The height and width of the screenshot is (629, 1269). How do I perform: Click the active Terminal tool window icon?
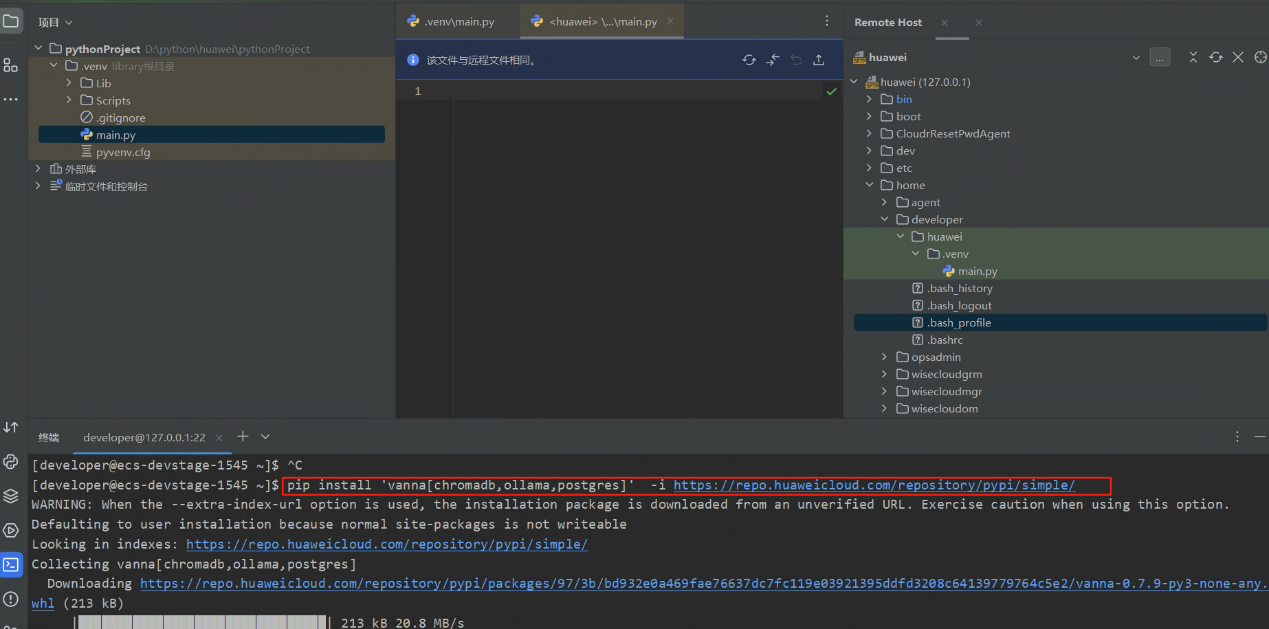pos(11,564)
